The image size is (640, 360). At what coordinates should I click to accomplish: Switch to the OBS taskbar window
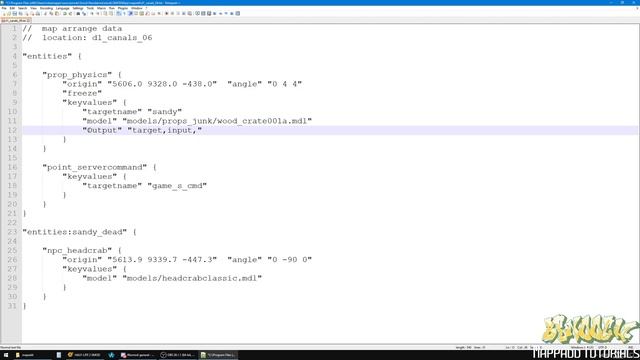(x=177, y=355)
